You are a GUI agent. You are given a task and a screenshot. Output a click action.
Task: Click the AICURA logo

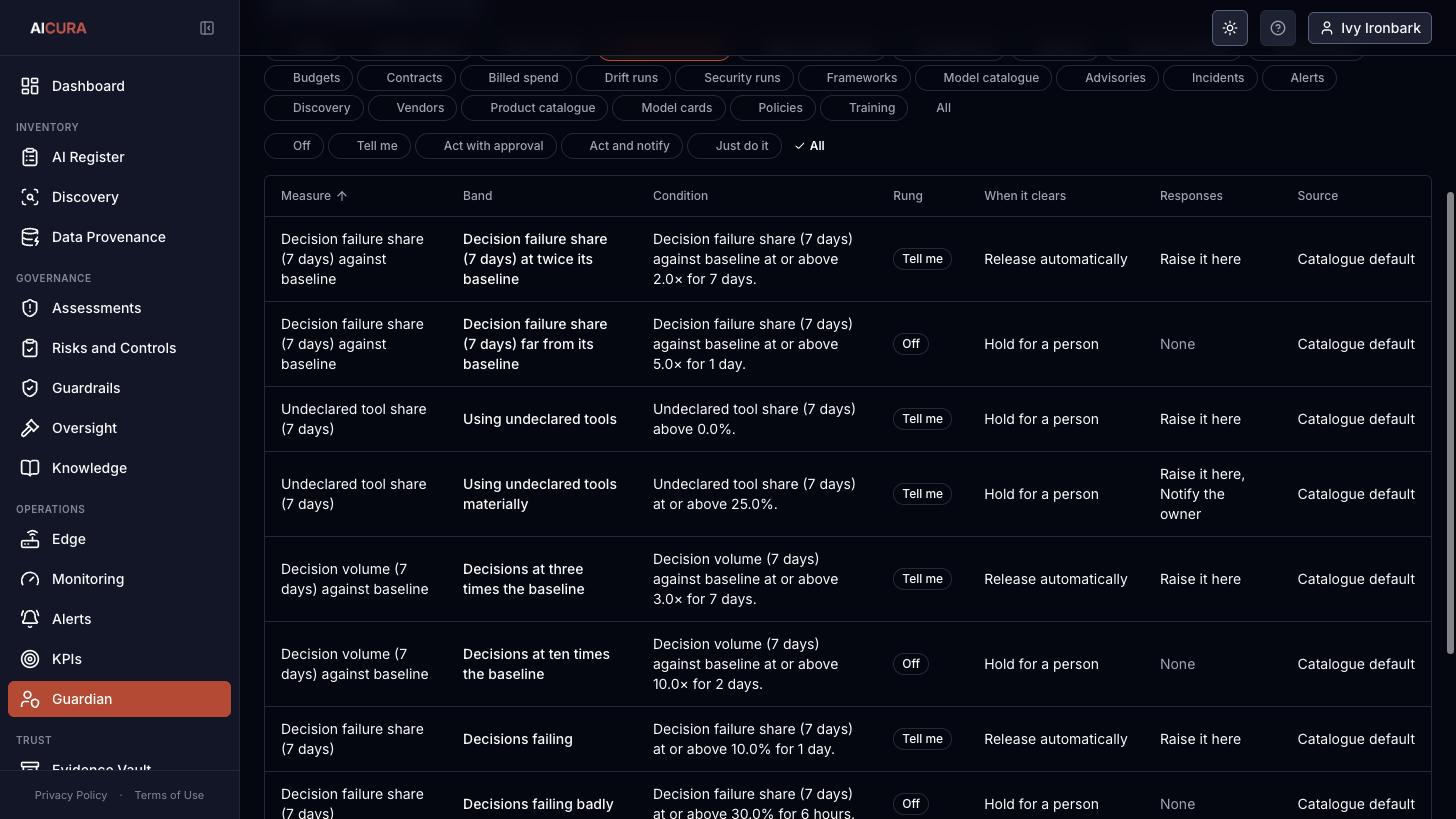pyautogui.click(x=58, y=28)
